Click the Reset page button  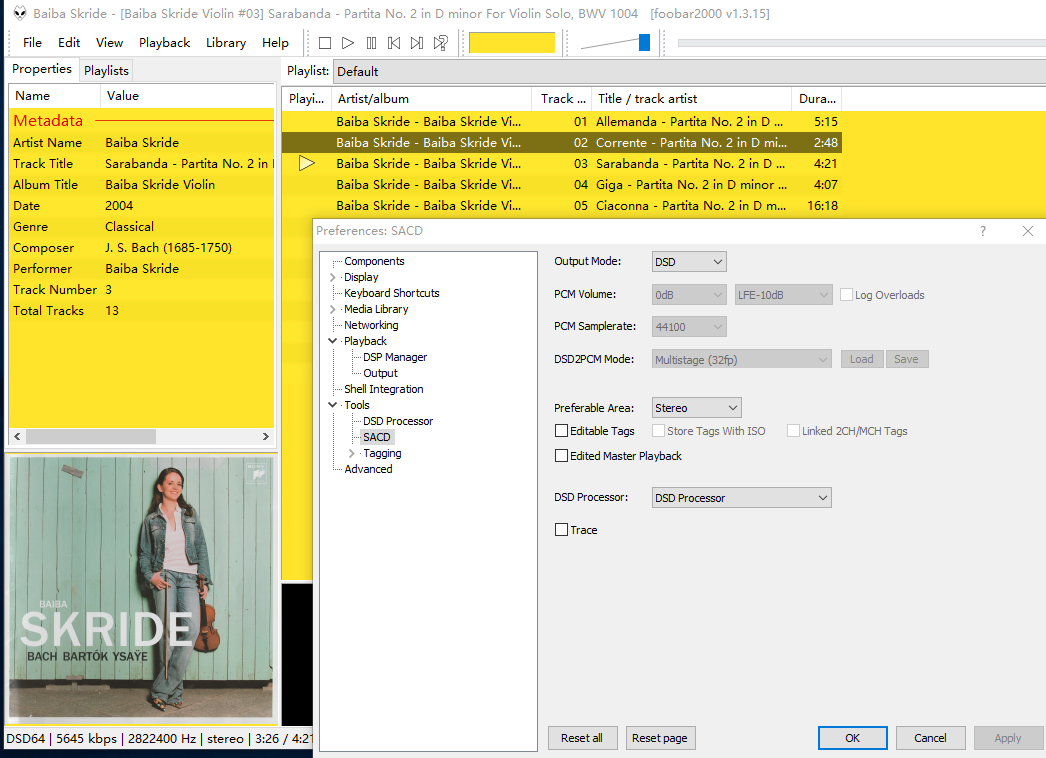[660, 738]
